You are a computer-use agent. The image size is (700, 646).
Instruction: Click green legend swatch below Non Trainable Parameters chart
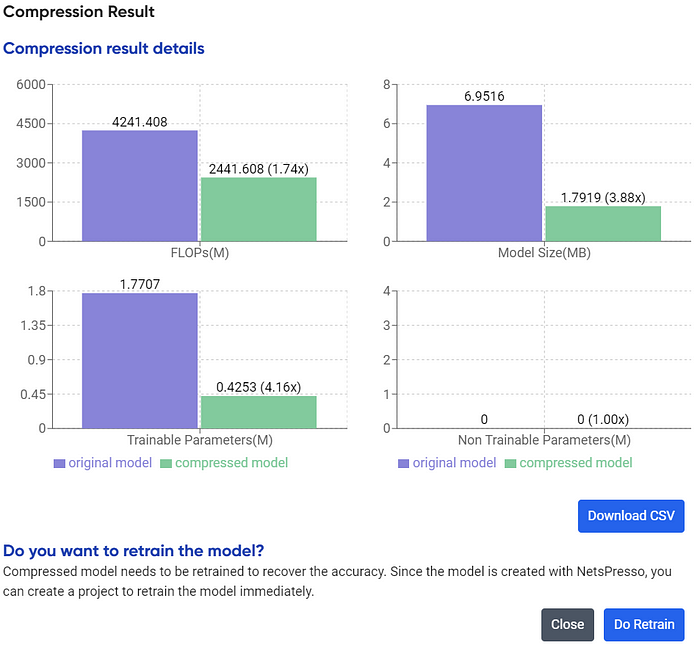511,463
